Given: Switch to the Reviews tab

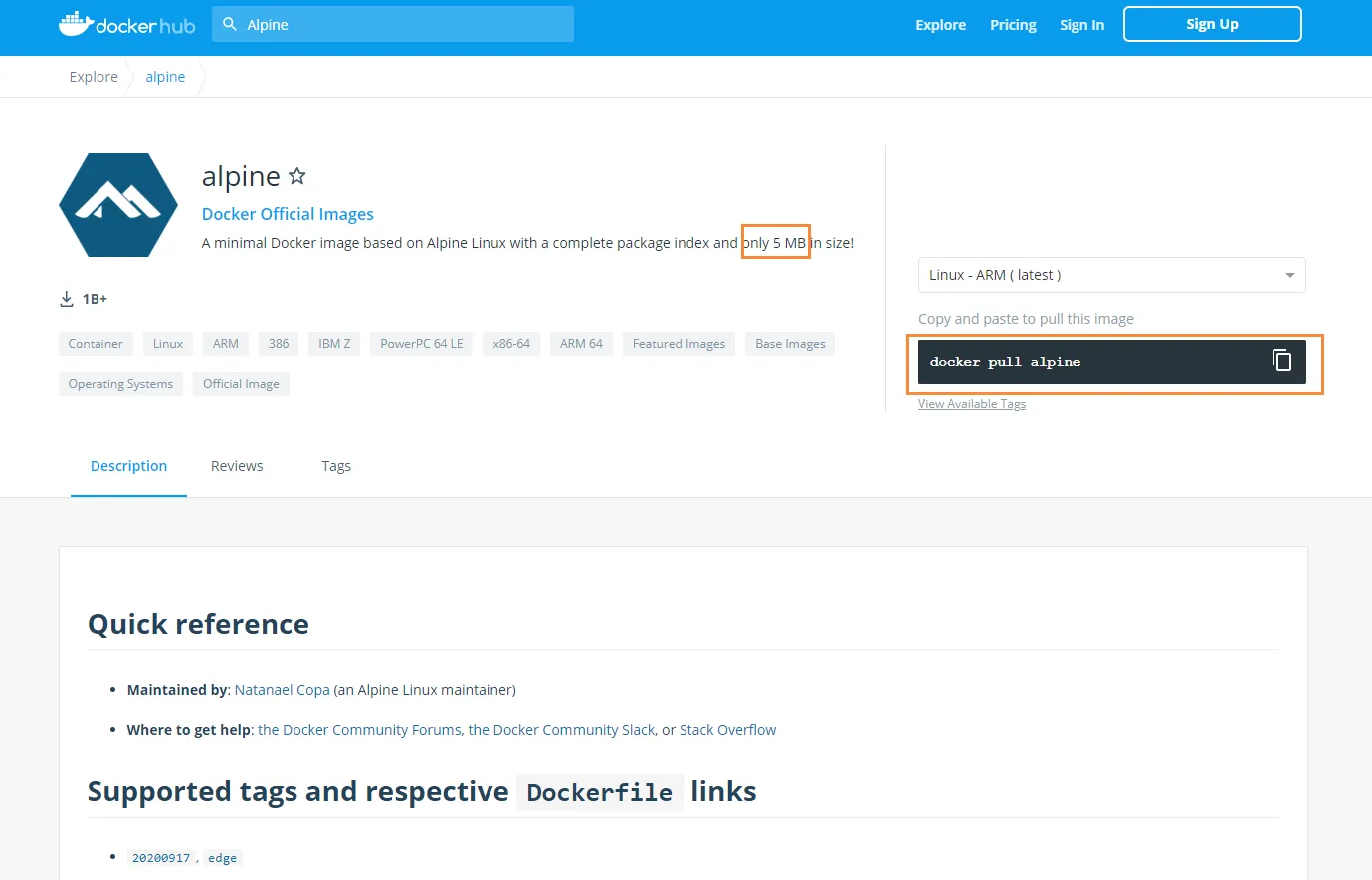Looking at the screenshot, I should pyautogui.click(x=237, y=466).
